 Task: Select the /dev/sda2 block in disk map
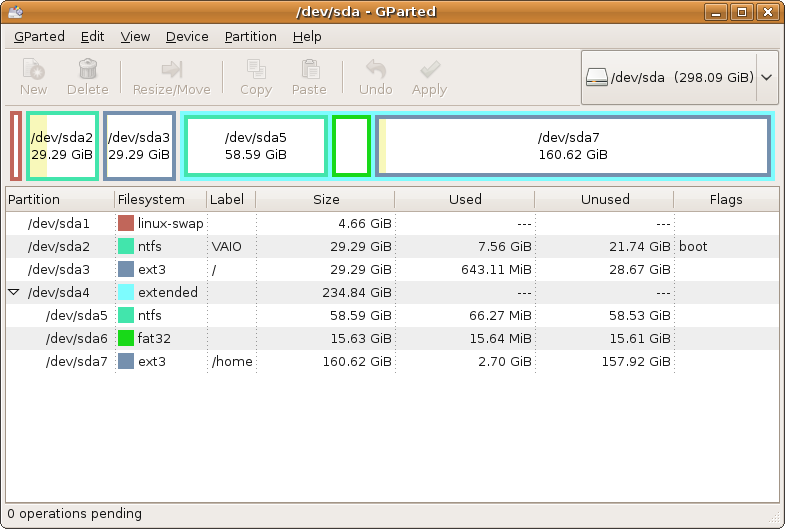tap(62, 146)
